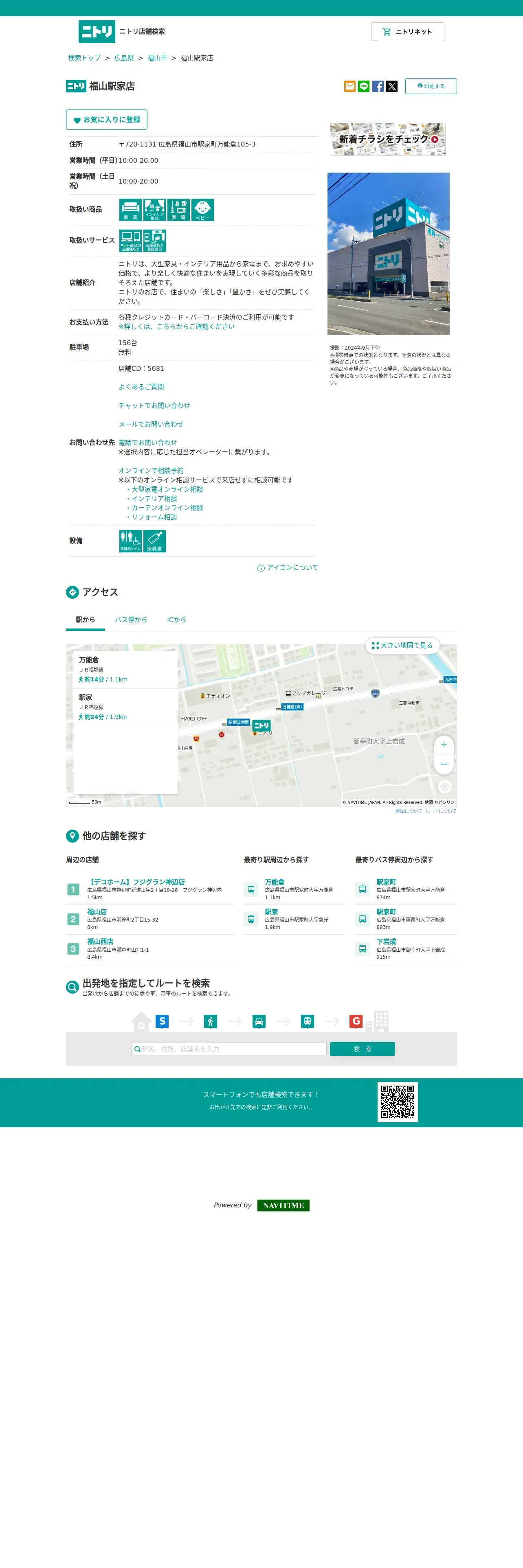Viewport: 523px width, 1568px height.
Task: Click the 授乳室 nursing room icon
Action: [154, 541]
